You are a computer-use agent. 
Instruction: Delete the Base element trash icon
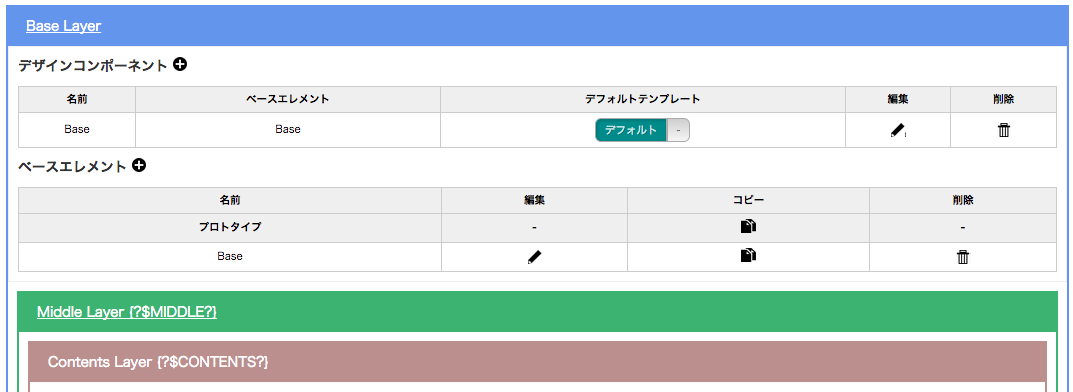(963, 257)
